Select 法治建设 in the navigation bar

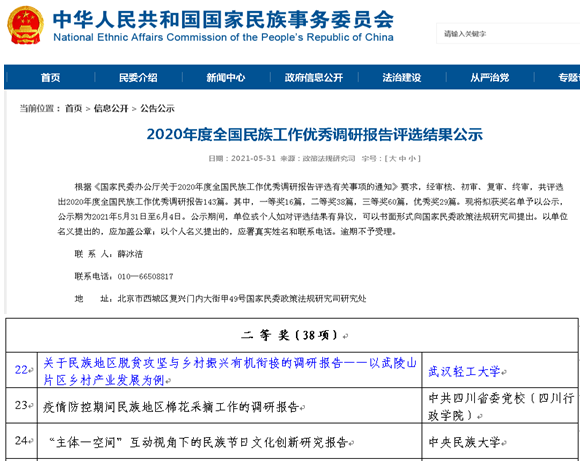(402, 77)
